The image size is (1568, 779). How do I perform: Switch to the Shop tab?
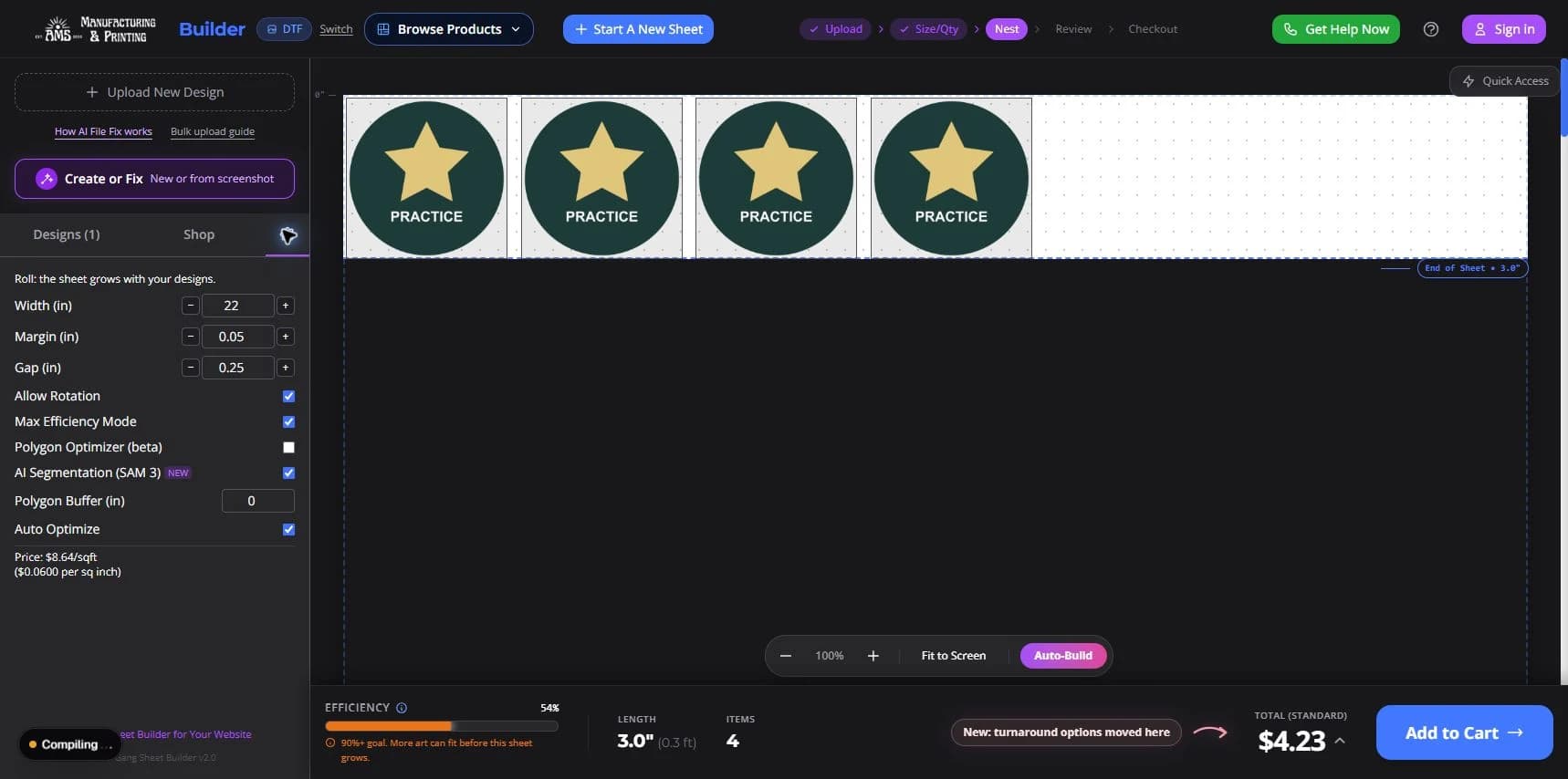199,234
